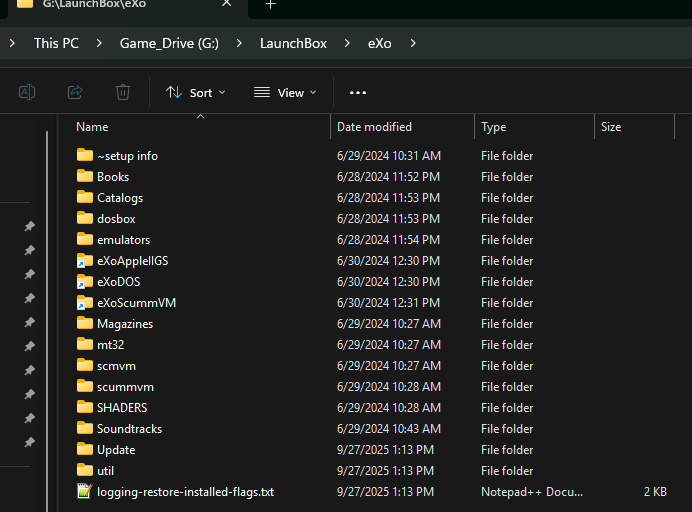692x512 pixels.
Task: Select the logging-restore-installed-flags.txt file icon
Action: click(84, 492)
